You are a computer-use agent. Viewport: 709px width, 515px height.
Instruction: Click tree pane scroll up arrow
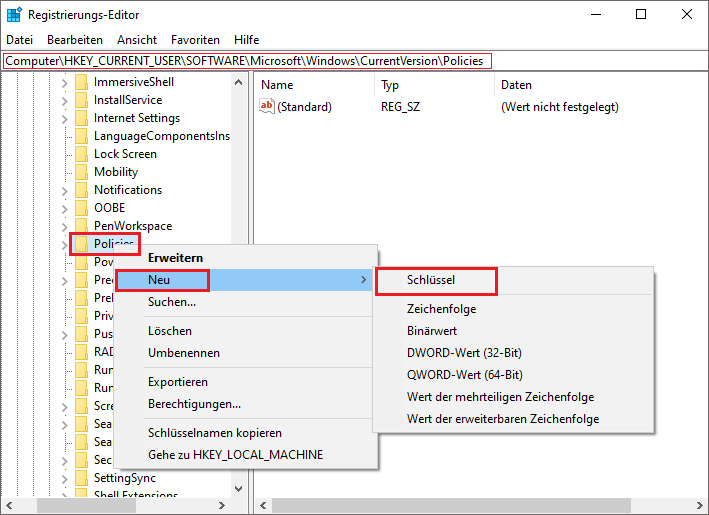[239, 82]
